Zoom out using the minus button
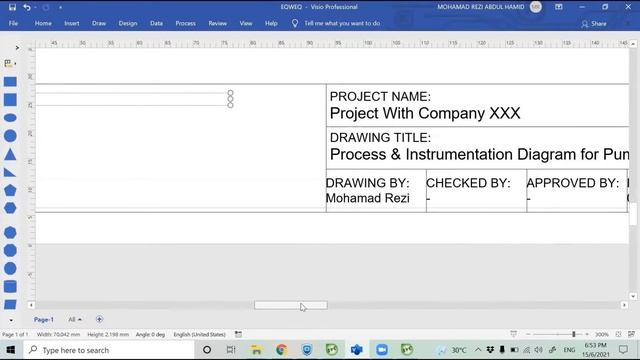 (528, 334)
